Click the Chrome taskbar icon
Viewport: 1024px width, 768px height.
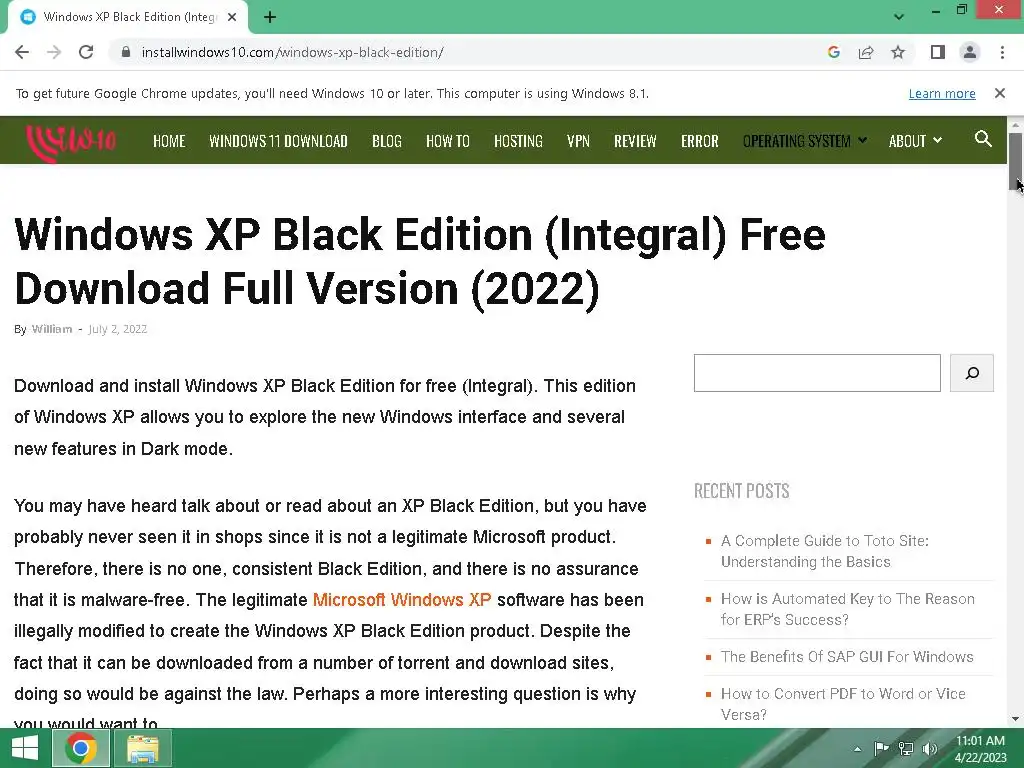[x=81, y=748]
